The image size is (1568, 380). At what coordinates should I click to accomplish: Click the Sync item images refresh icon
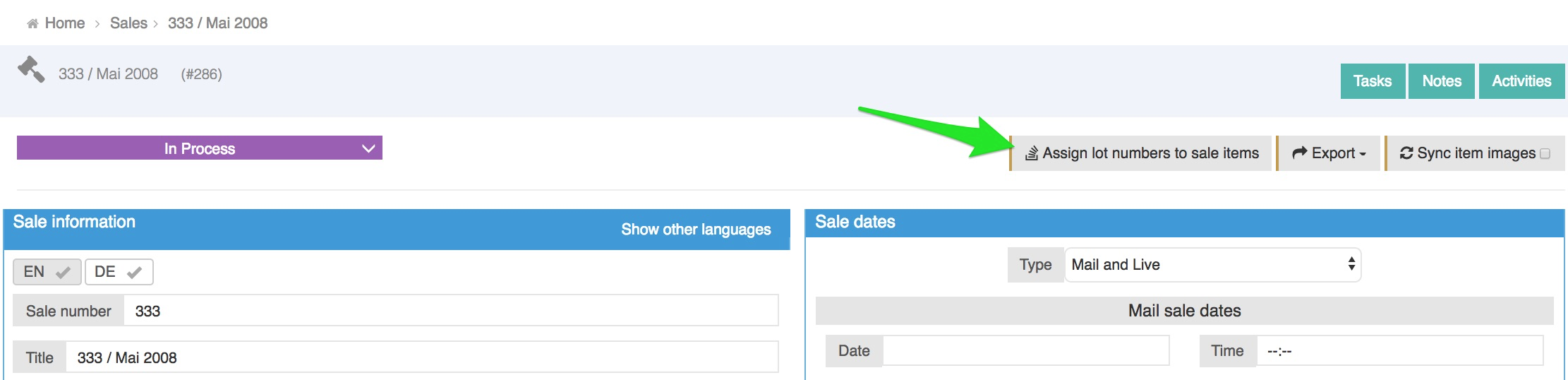(x=1406, y=153)
